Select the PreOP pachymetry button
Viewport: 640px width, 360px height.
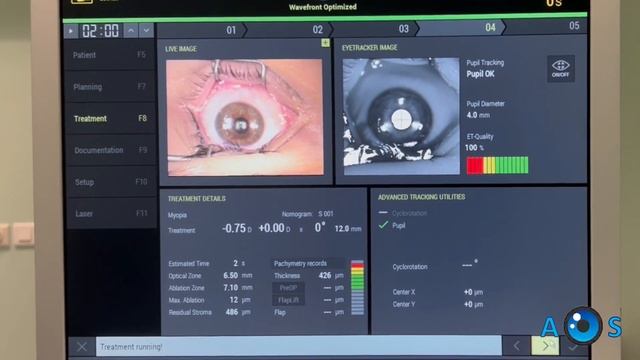click(x=289, y=288)
